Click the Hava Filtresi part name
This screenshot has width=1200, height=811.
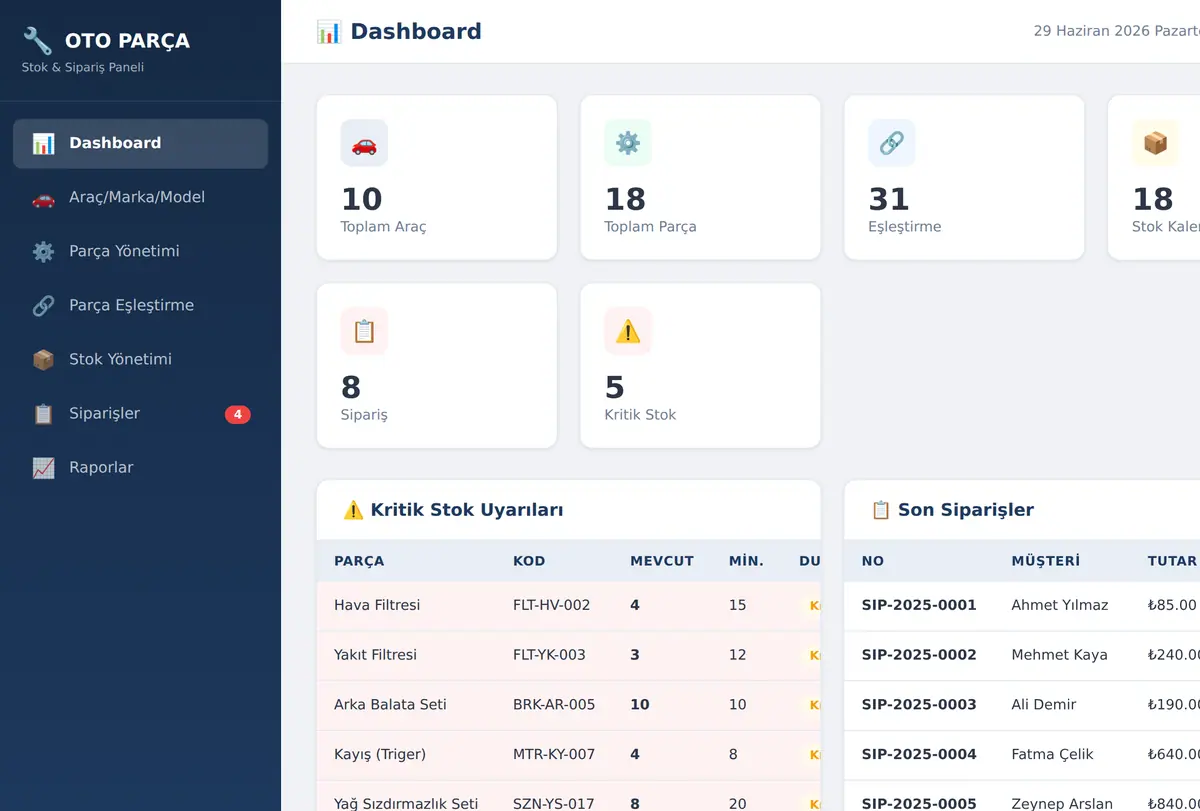tap(377, 605)
